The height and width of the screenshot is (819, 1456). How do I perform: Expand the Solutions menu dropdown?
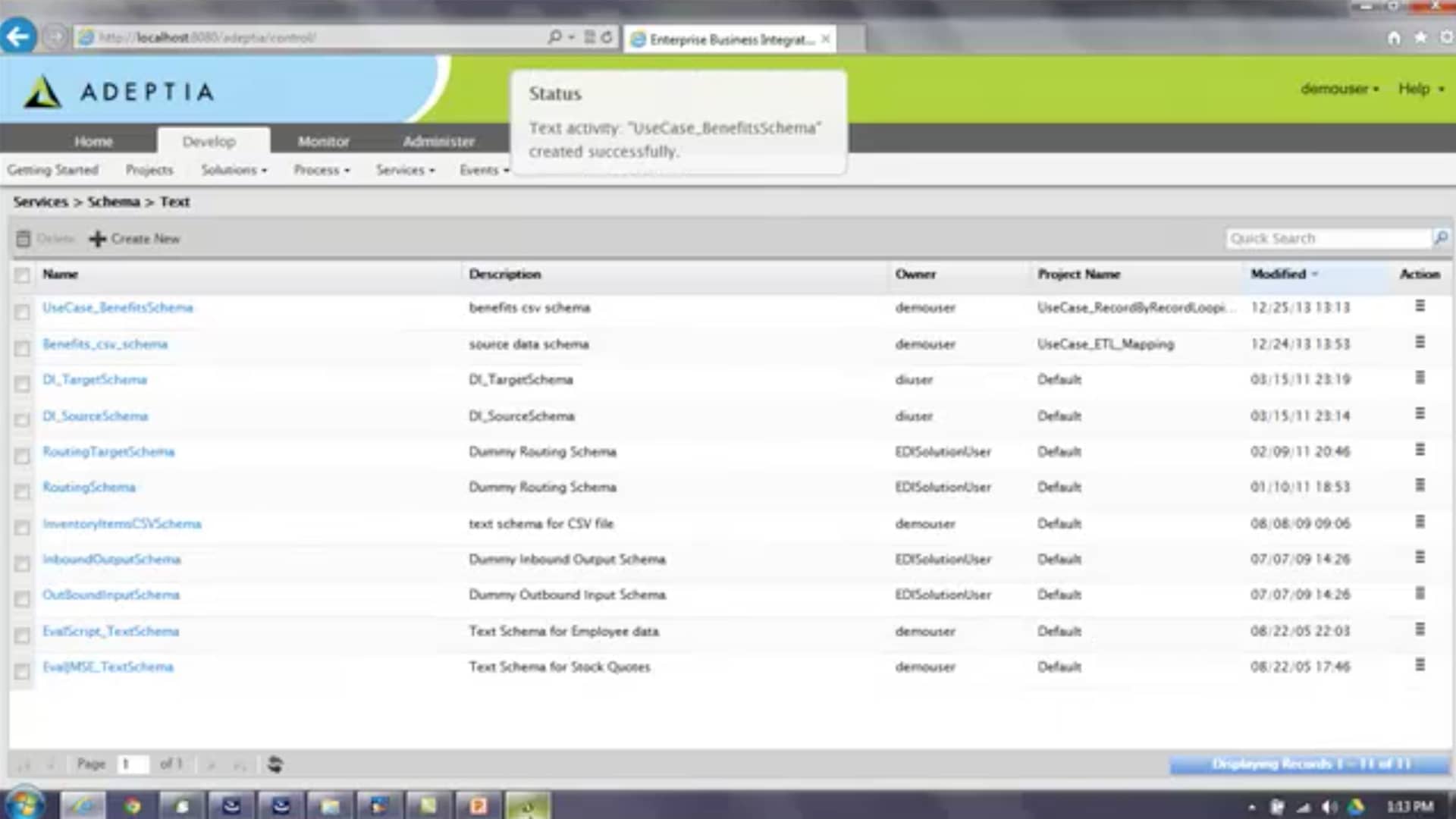pyautogui.click(x=234, y=170)
